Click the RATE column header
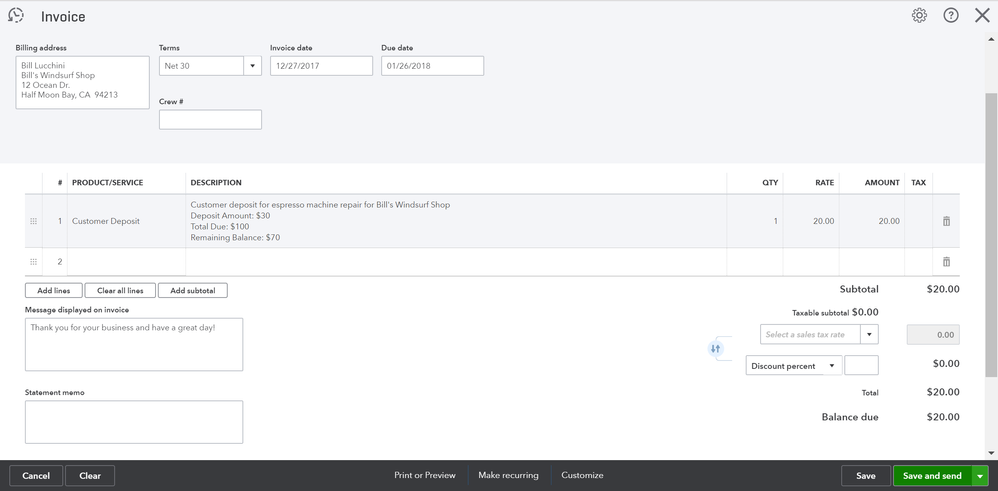The image size is (998, 491). click(x=825, y=183)
